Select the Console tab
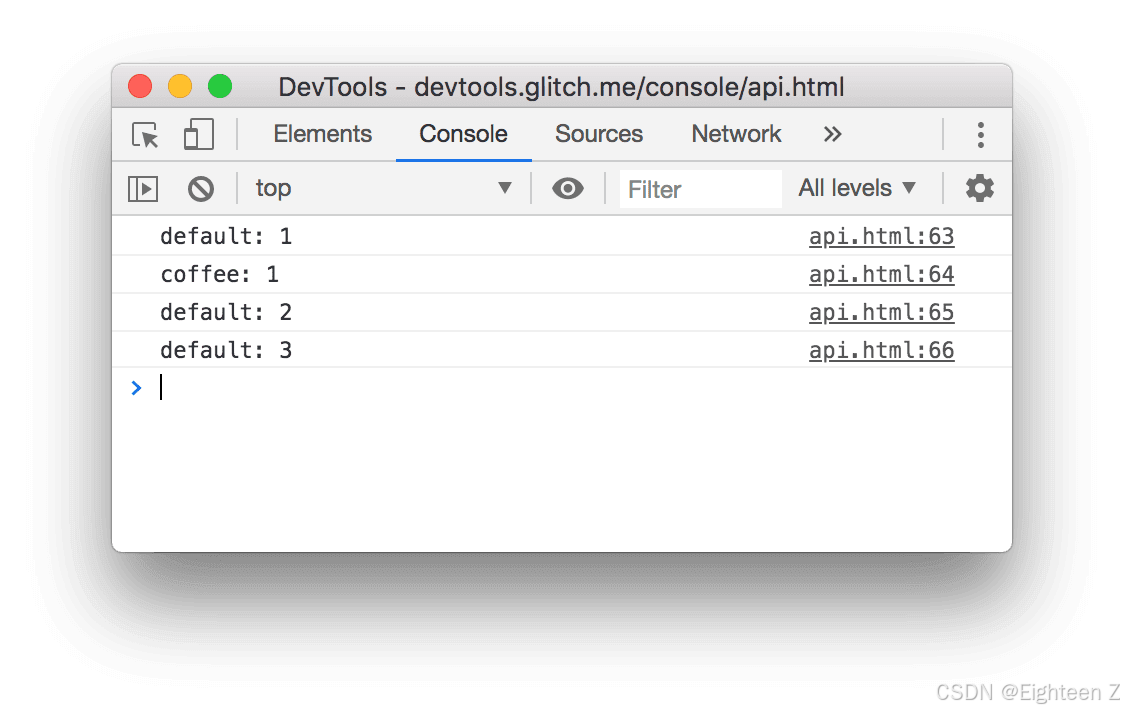The width and height of the screenshot is (1124, 712). point(463,134)
